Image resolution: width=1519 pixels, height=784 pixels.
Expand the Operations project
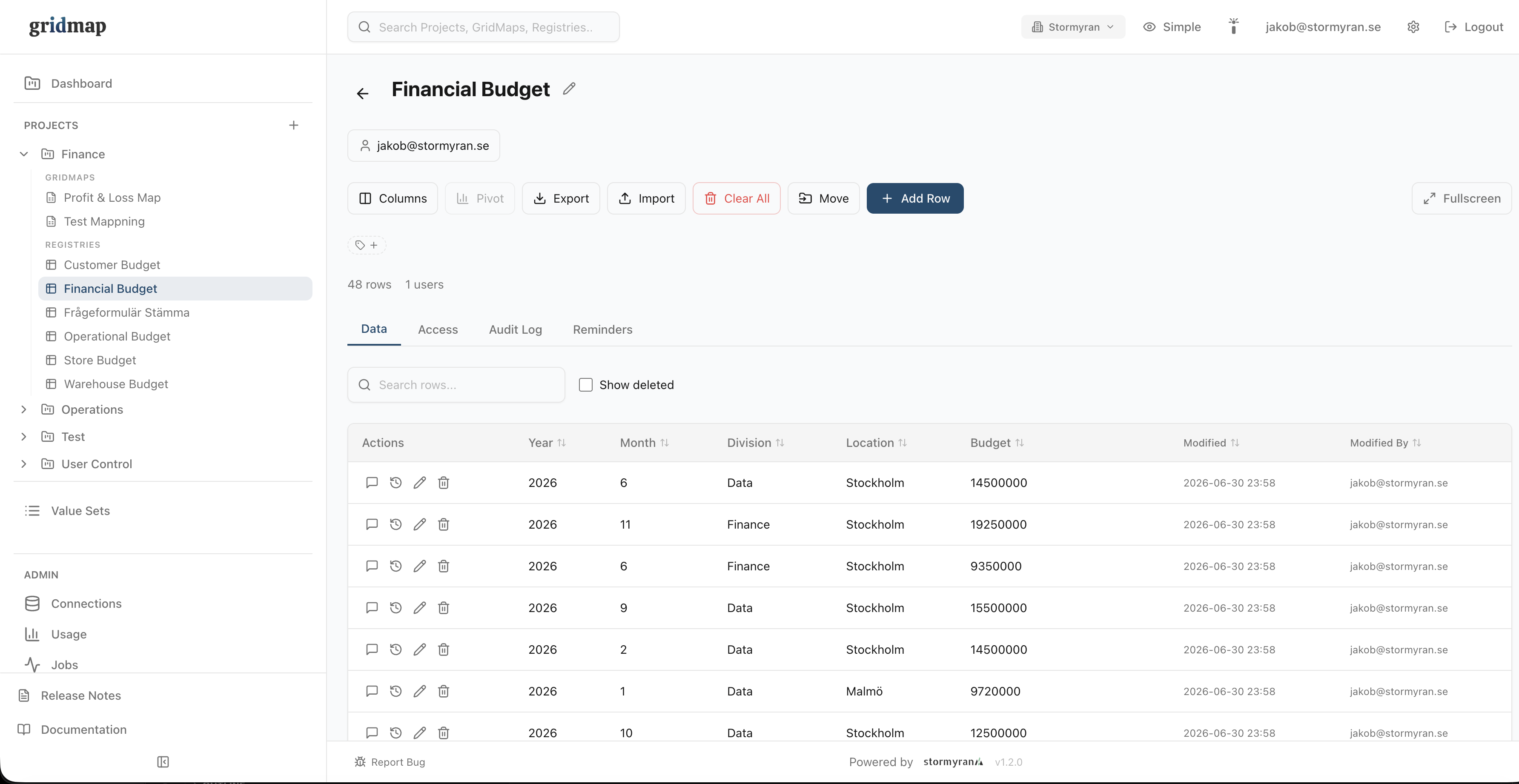(x=23, y=410)
